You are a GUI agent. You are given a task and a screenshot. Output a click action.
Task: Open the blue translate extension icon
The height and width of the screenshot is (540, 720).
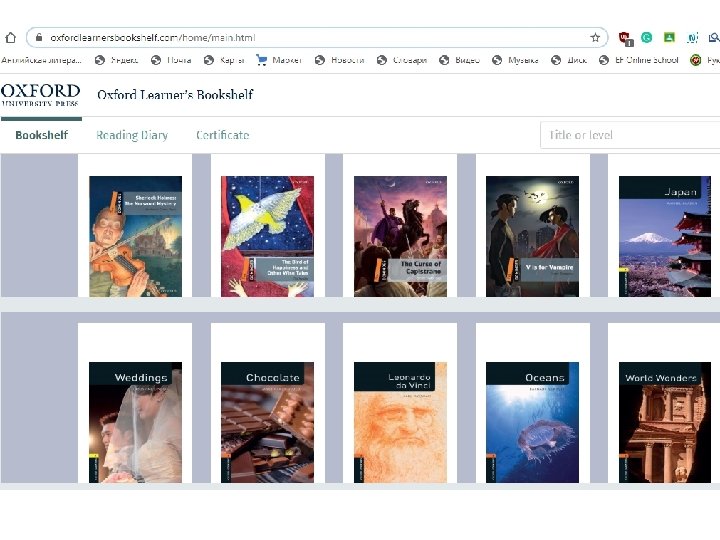click(x=692, y=38)
